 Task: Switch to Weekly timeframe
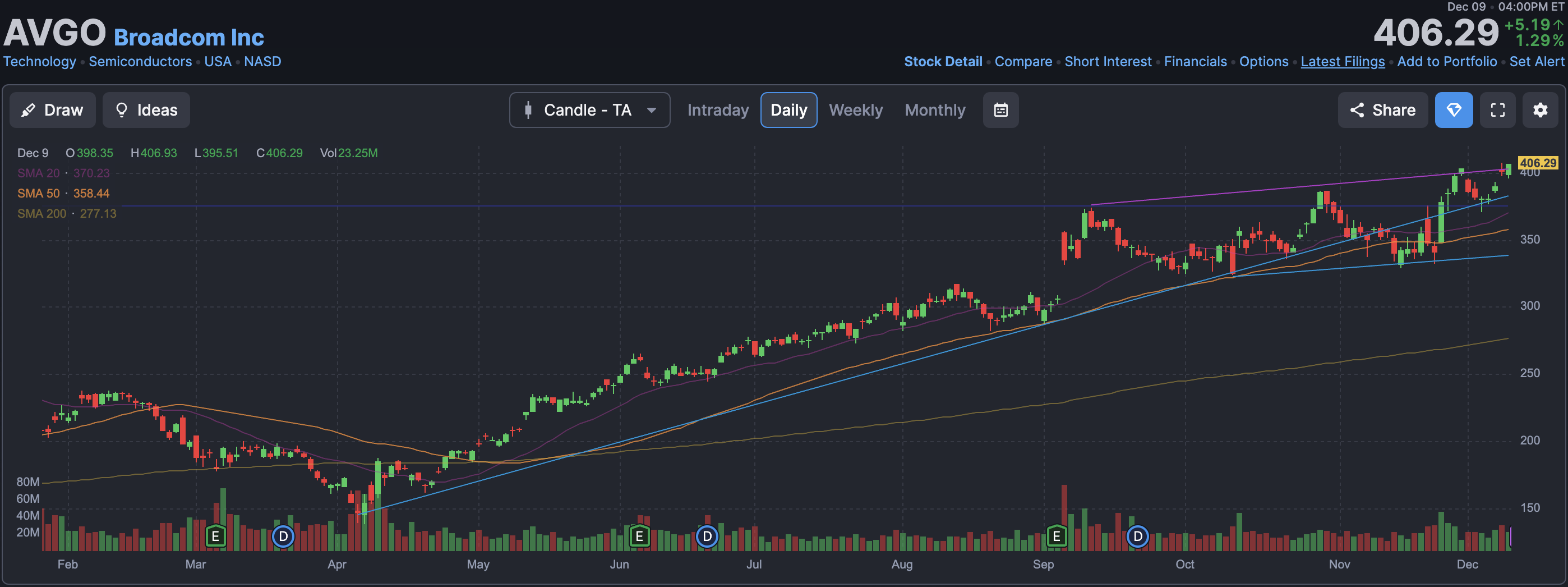click(855, 110)
